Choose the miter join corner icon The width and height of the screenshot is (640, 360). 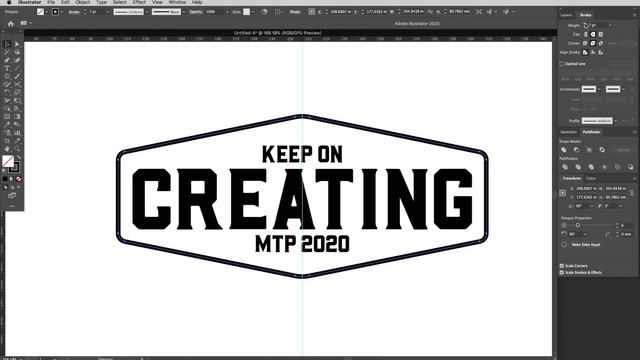click(585, 43)
